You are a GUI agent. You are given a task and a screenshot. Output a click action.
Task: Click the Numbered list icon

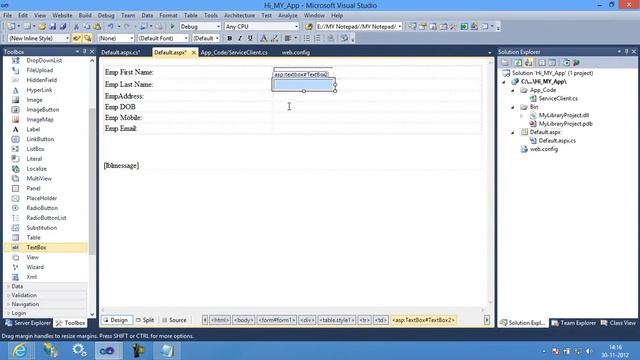[x=317, y=38]
